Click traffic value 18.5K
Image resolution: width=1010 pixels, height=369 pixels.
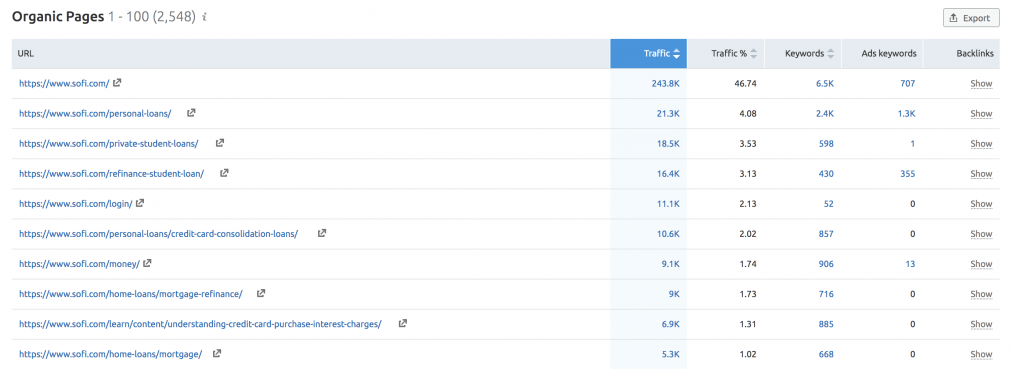668,144
